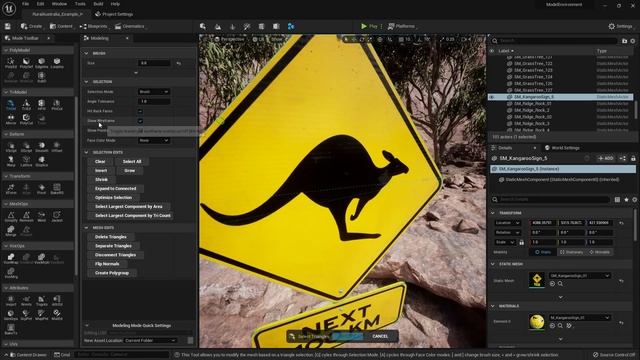
Task: Collapse the Brush section
Action: (86, 53)
